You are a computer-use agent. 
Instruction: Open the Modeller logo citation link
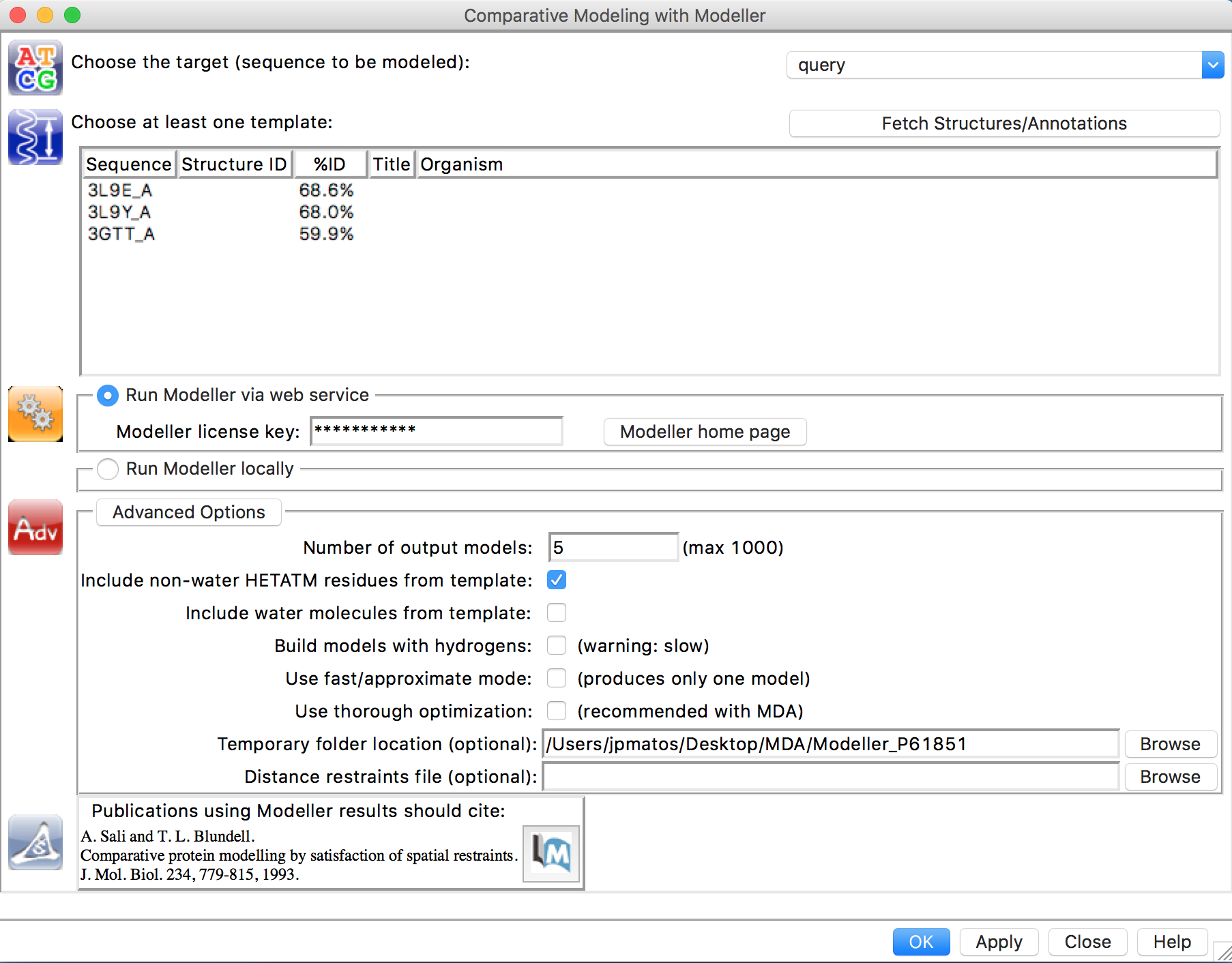(551, 854)
